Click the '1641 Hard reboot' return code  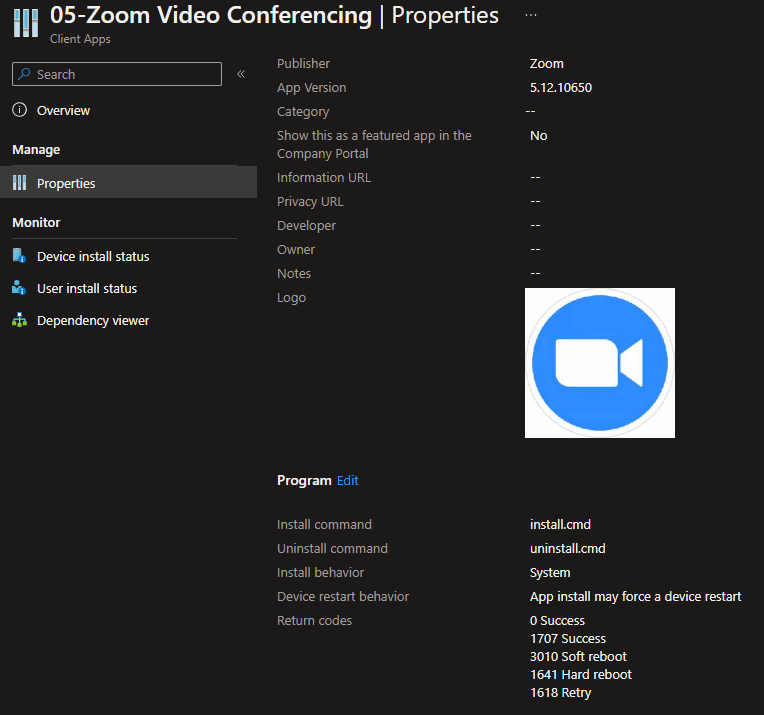point(581,675)
